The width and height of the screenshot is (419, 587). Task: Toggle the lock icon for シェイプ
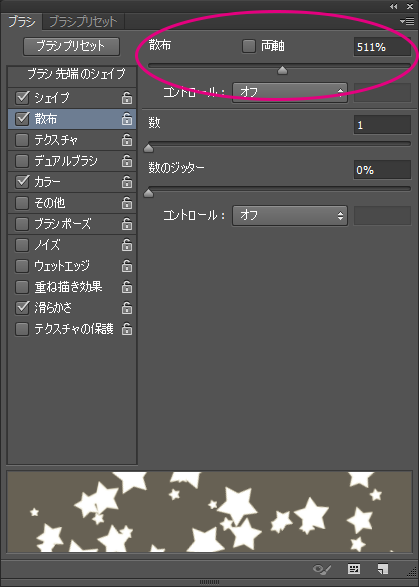point(127,98)
